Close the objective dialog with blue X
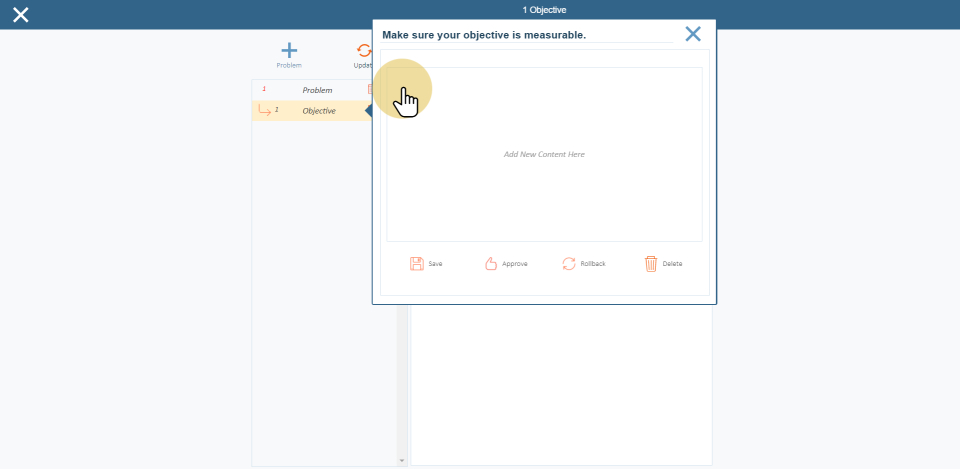This screenshot has width=960, height=469. tap(693, 34)
